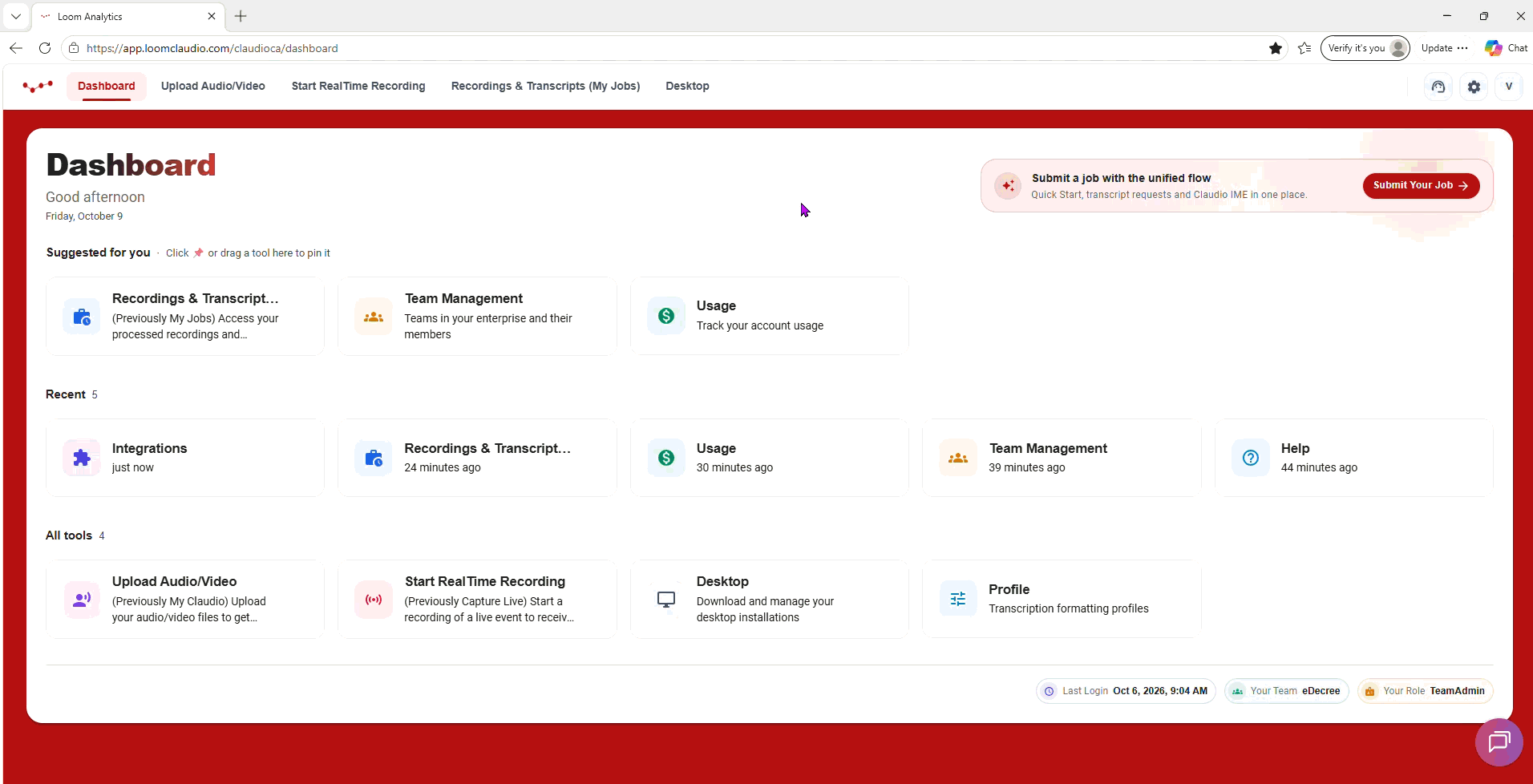Screen dimensions: 1533x784
Task: Click the bookmark star icon in address bar
Action: 1276,48
